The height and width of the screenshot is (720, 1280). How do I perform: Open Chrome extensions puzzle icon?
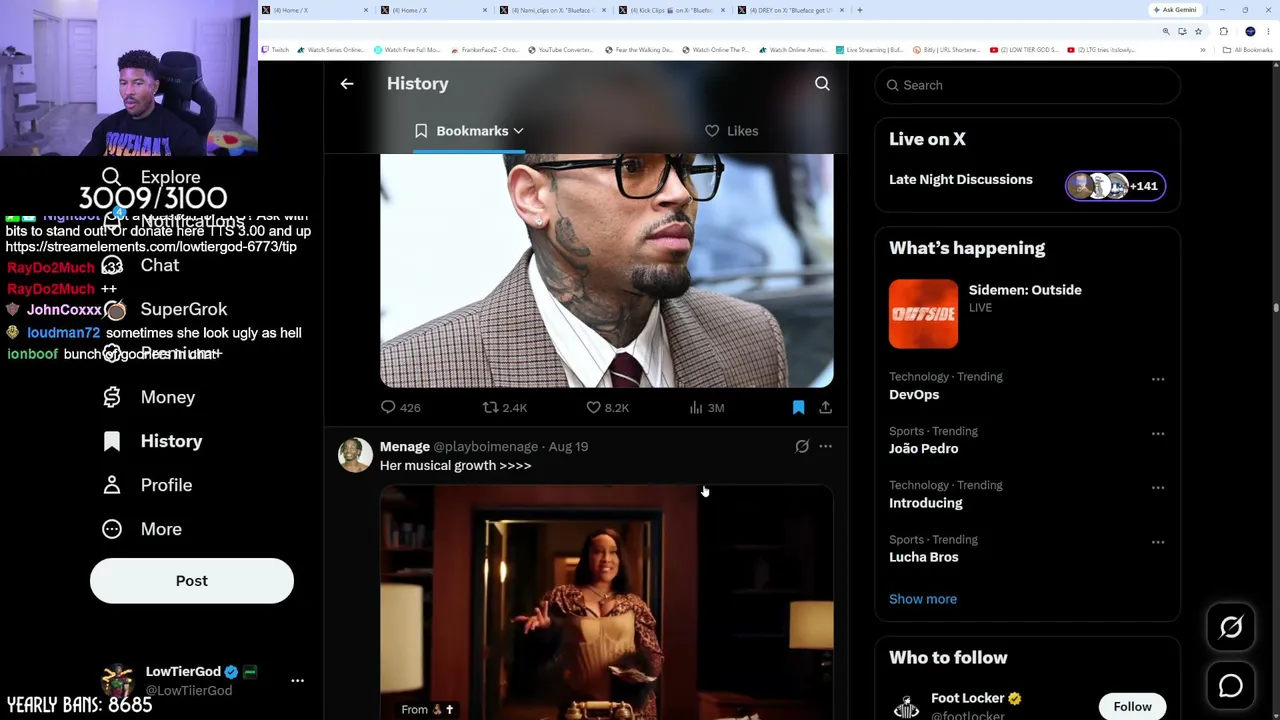point(1223,32)
